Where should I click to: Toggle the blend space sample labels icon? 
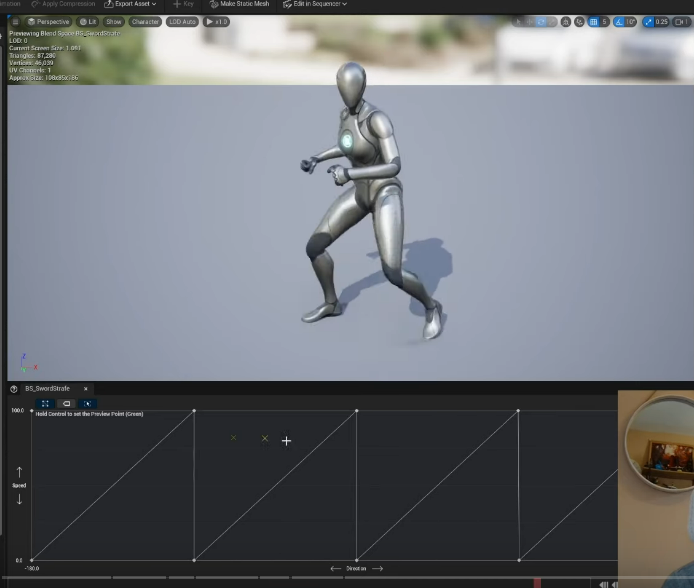coord(66,404)
